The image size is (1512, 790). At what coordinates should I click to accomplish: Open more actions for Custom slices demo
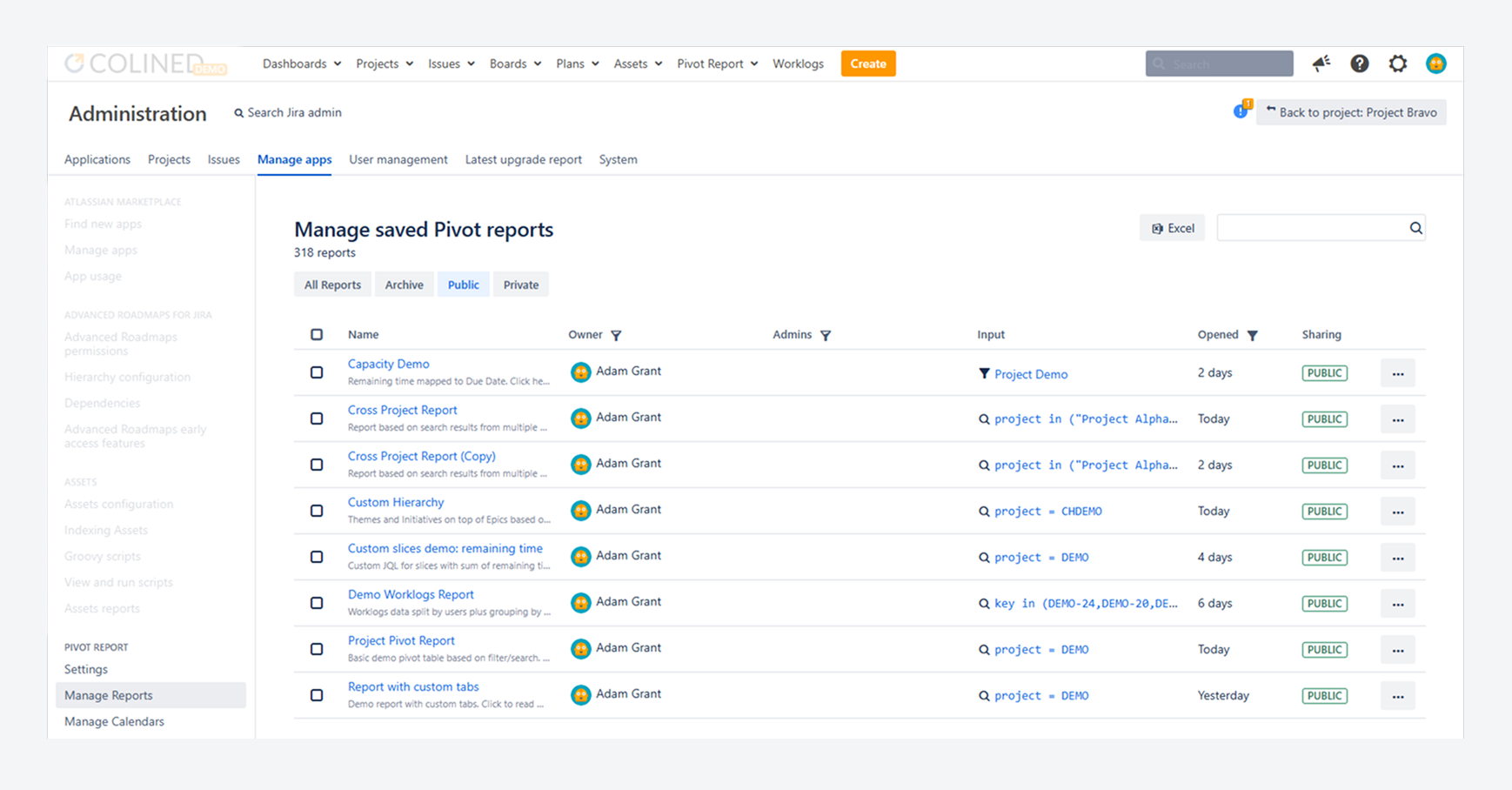pos(1398,558)
